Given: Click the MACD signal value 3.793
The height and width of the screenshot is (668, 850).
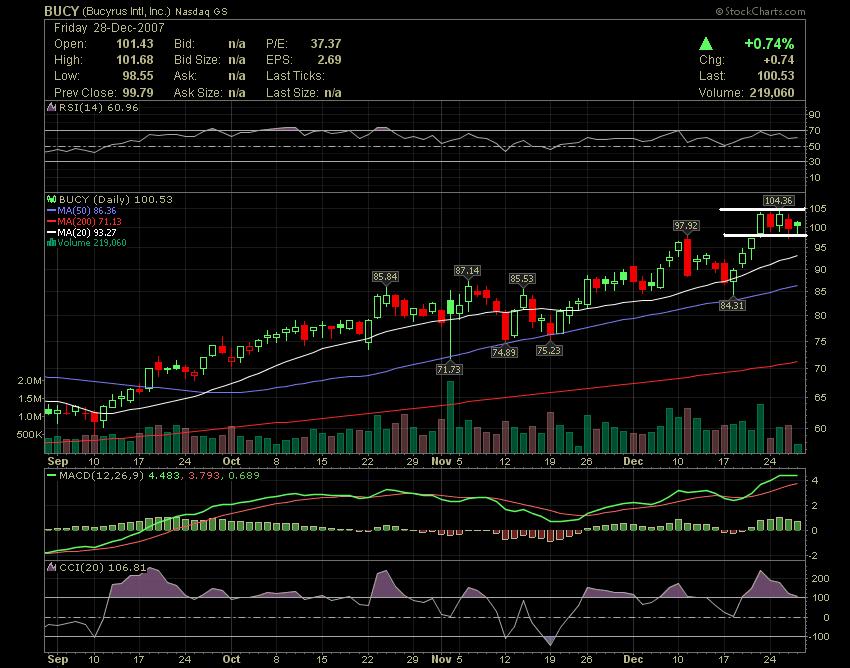Looking at the screenshot, I should click(204, 476).
